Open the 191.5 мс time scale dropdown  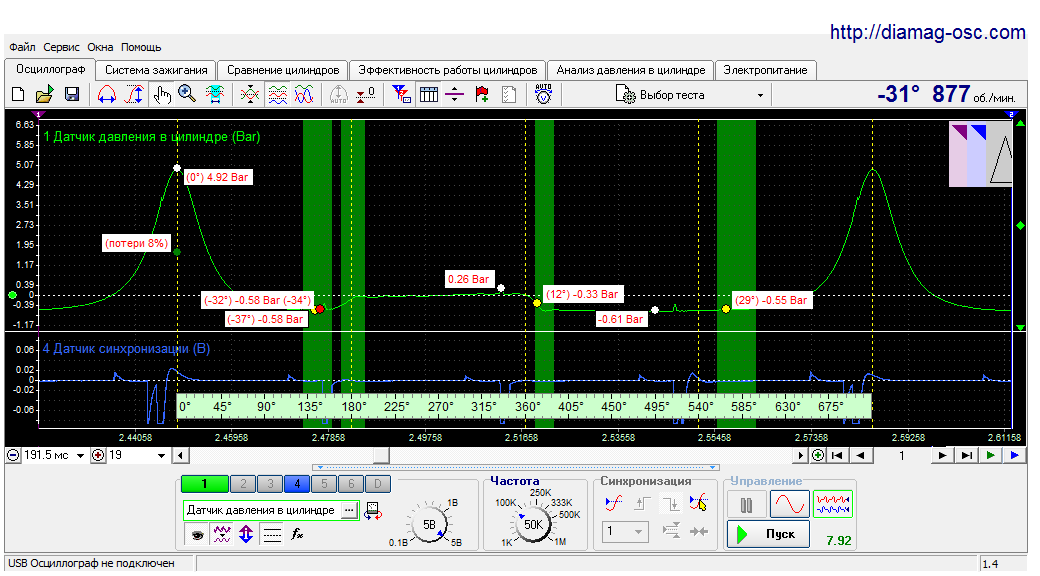(80, 456)
